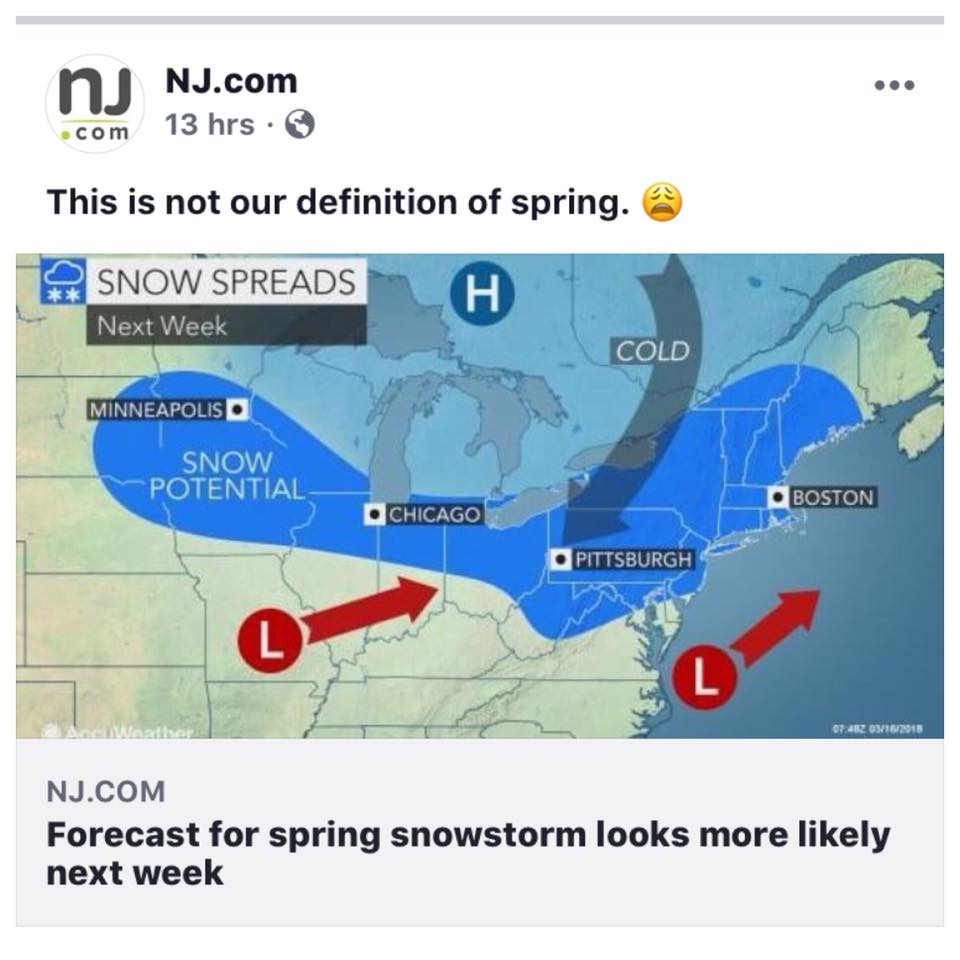Open the three-dot post options menu
This screenshot has height=960, width=960.
pos(893,86)
